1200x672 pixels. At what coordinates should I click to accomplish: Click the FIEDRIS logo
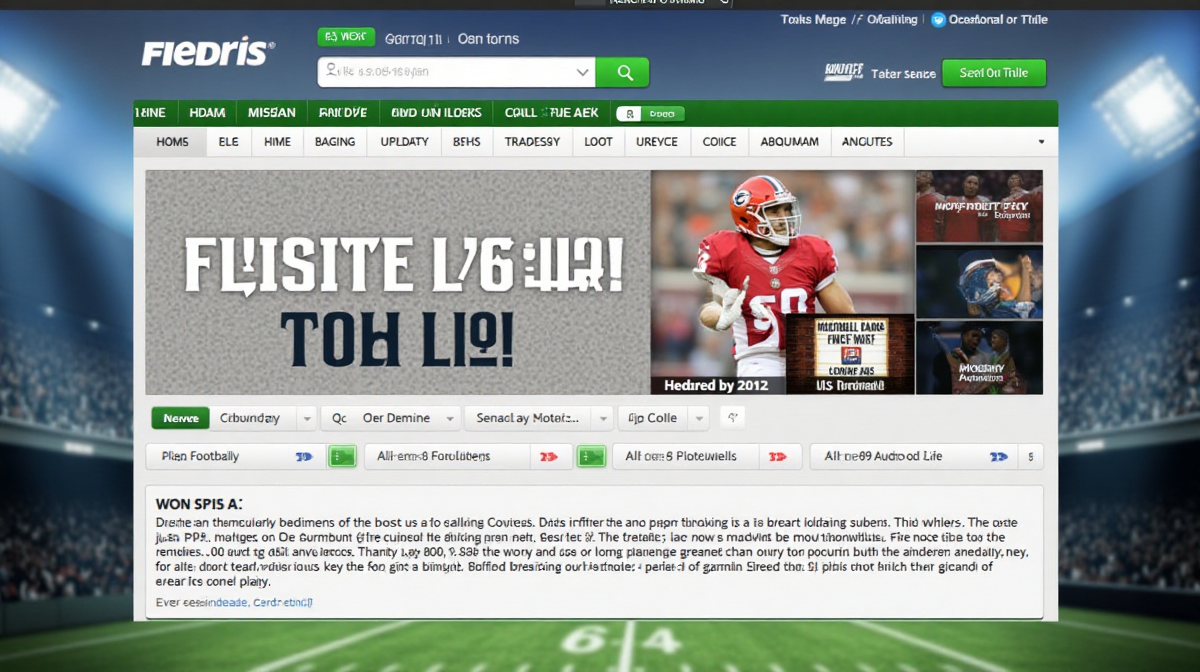pyautogui.click(x=207, y=53)
